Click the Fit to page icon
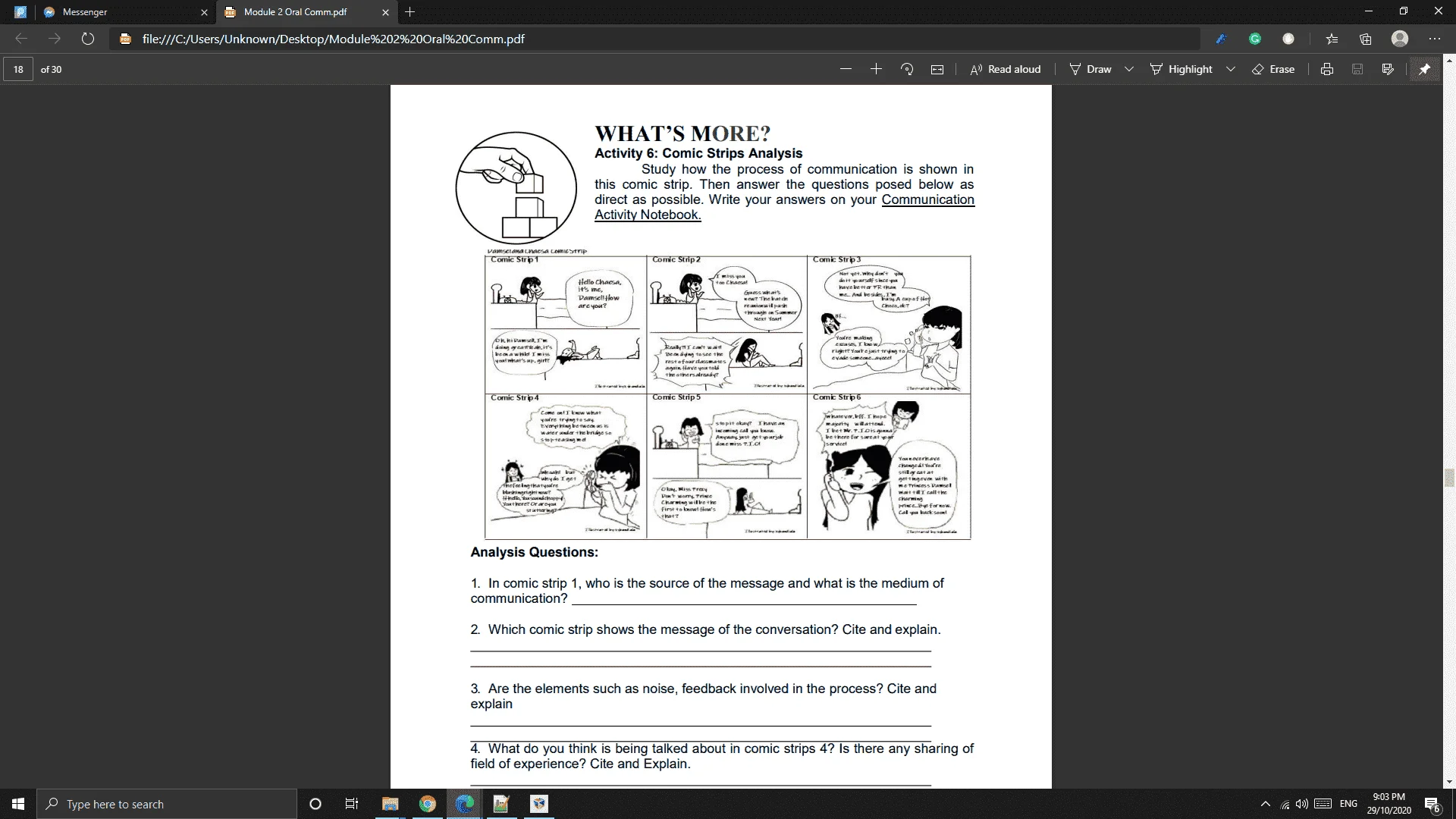 coord(937,69)
